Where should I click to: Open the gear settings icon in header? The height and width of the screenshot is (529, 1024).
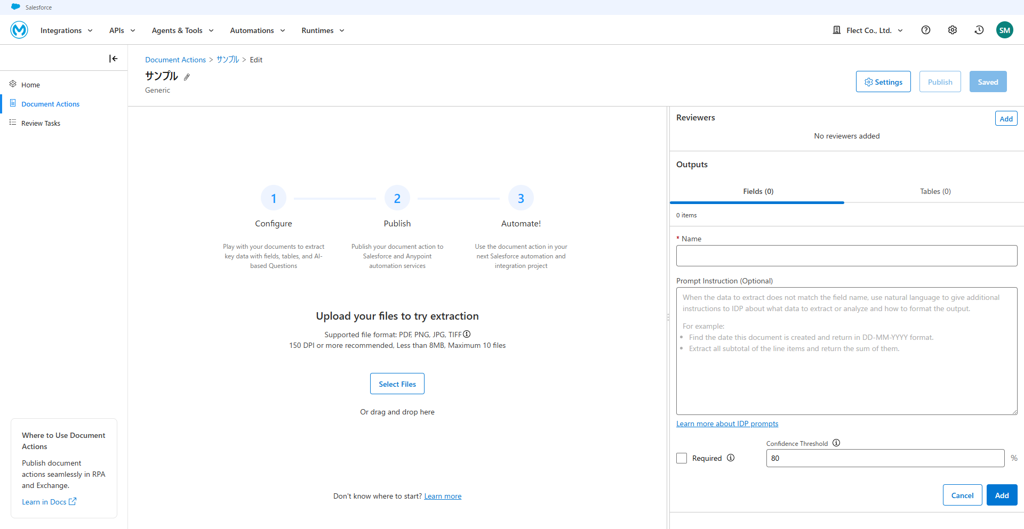pos(953,30)
